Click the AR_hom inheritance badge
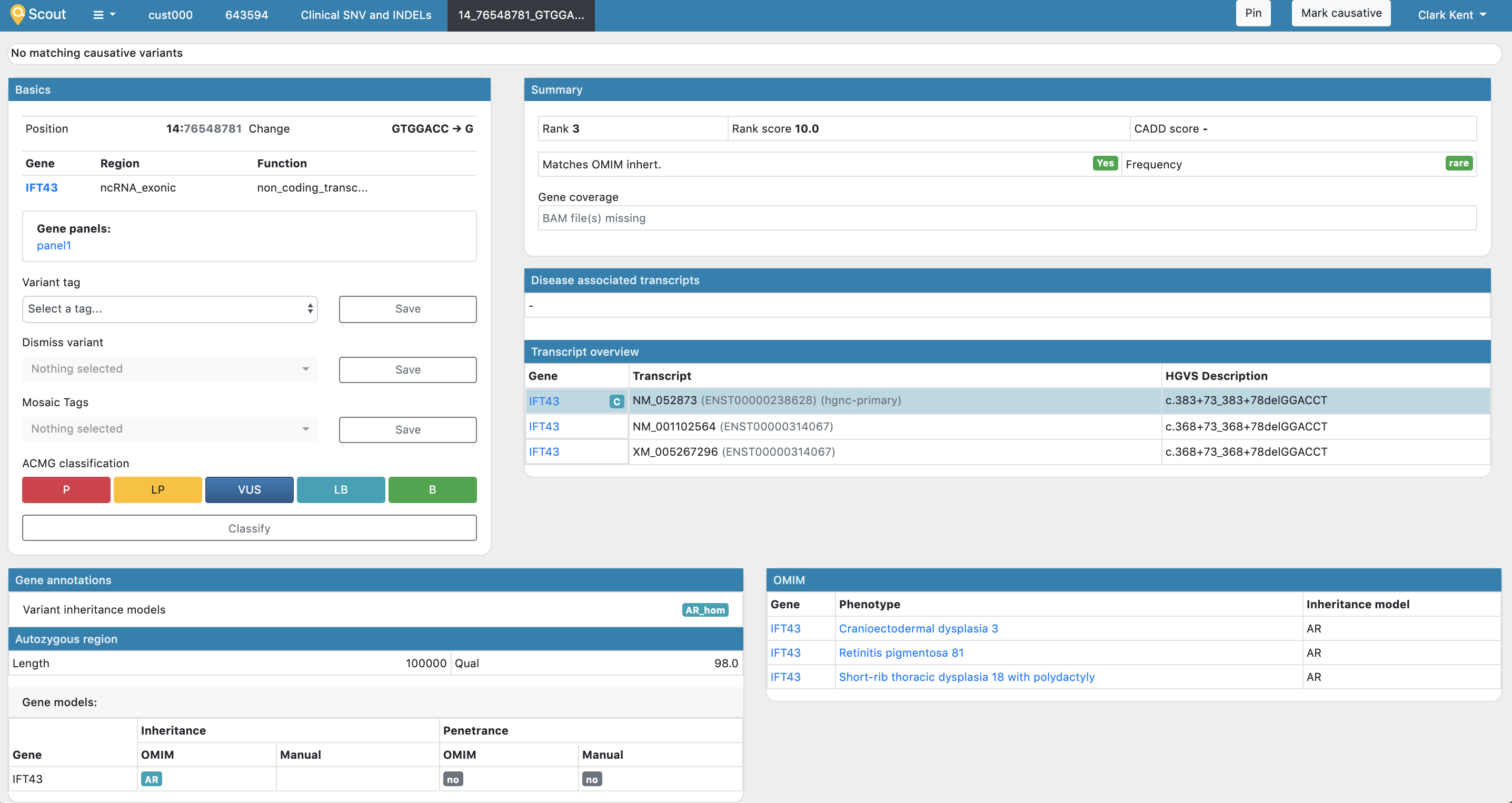Image resolution: width=1512 pixels, height=803 pixels. pyautogui.click(x=704, y=610)
